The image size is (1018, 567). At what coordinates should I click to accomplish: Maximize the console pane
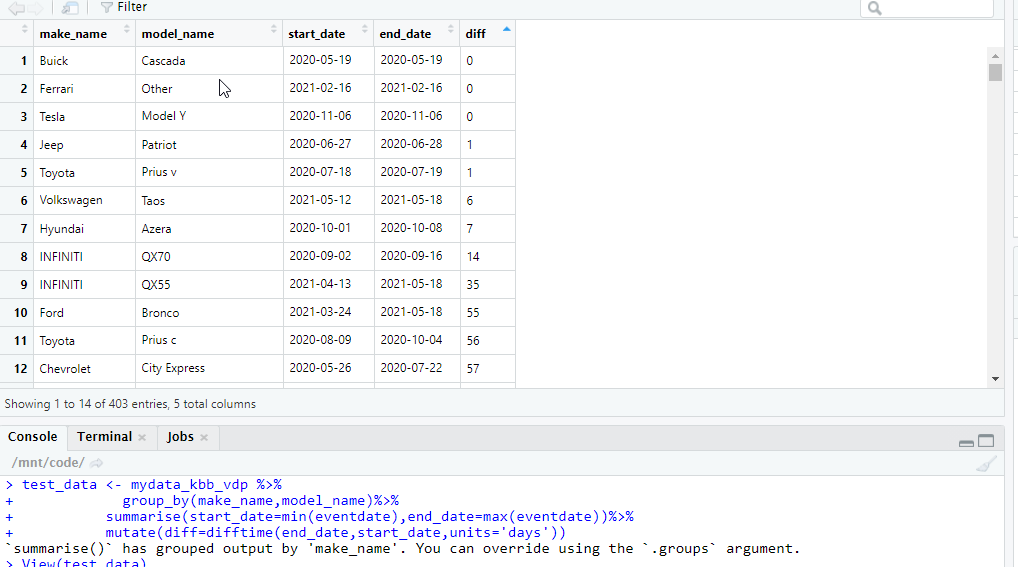pos(986,441)
